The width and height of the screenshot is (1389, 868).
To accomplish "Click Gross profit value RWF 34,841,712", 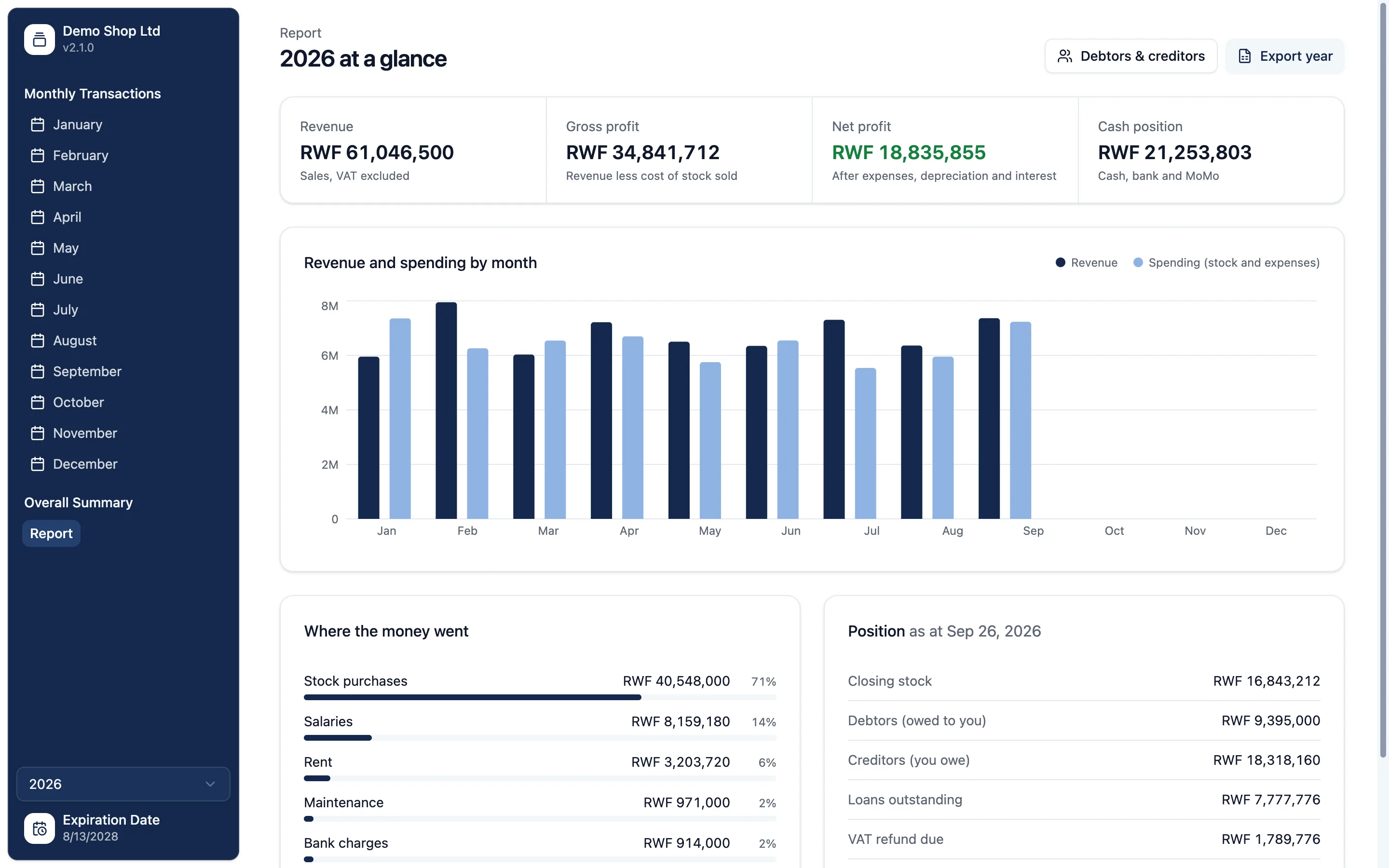I will pos(642,152).
